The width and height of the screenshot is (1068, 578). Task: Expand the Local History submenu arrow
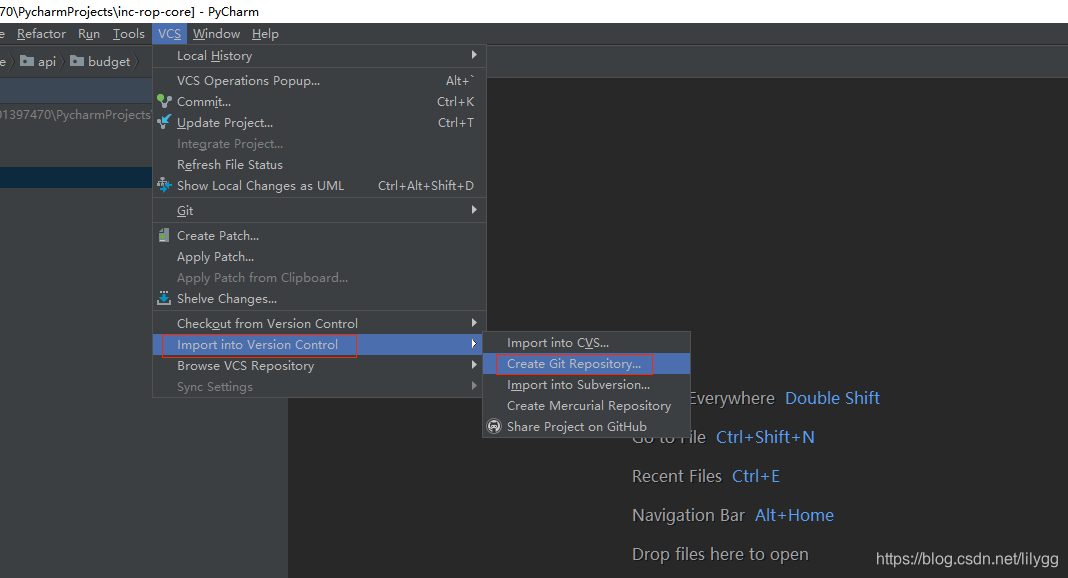click(474, 54)
